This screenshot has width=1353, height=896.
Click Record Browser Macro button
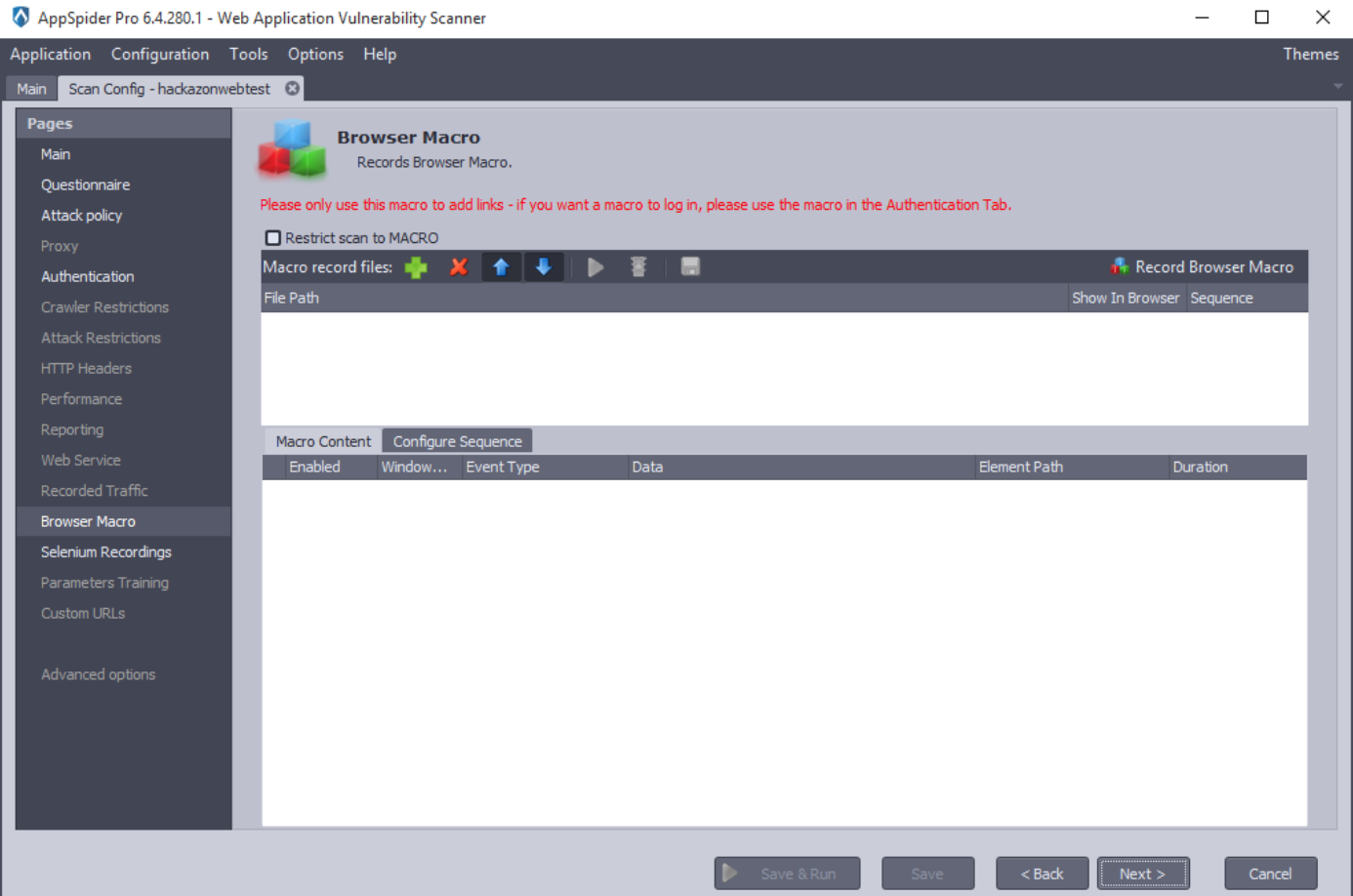(x=1202, y=266)
